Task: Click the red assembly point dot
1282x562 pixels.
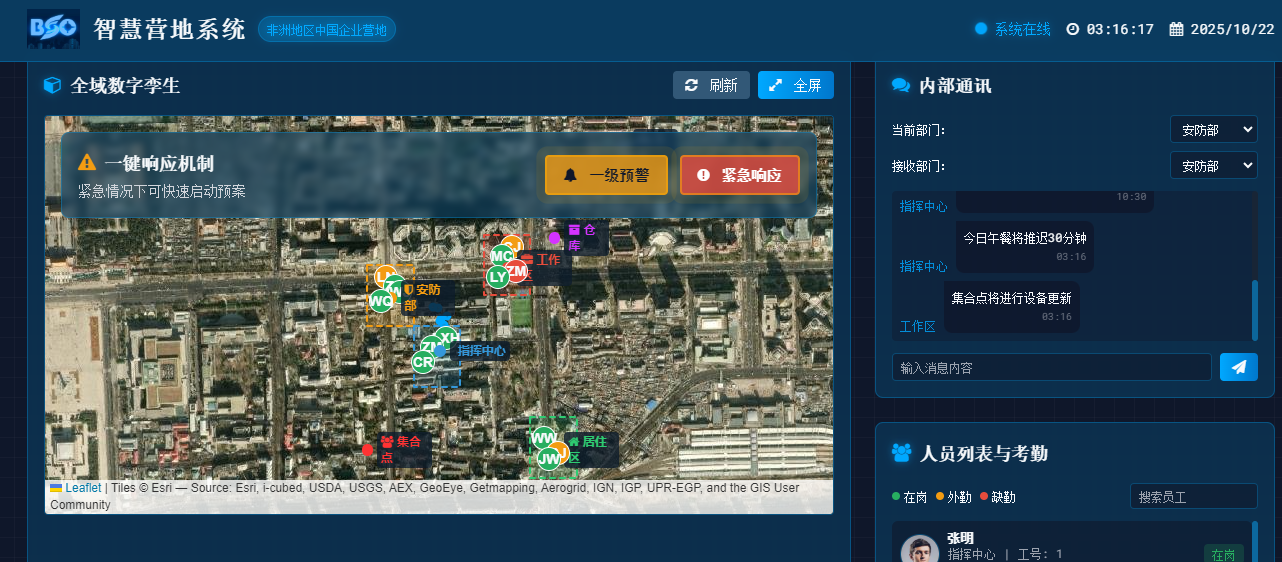Action: coord(367,449)
